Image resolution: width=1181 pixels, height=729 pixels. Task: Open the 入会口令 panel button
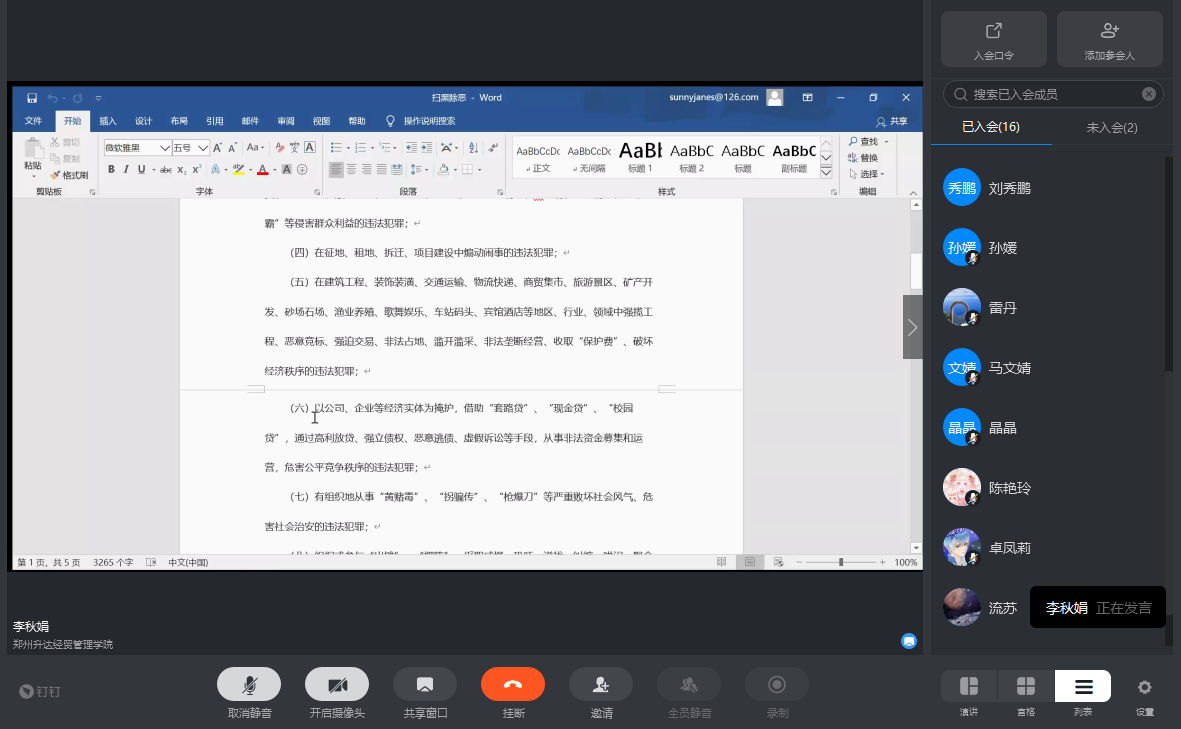pyautogui.click(x=993, y=39)
